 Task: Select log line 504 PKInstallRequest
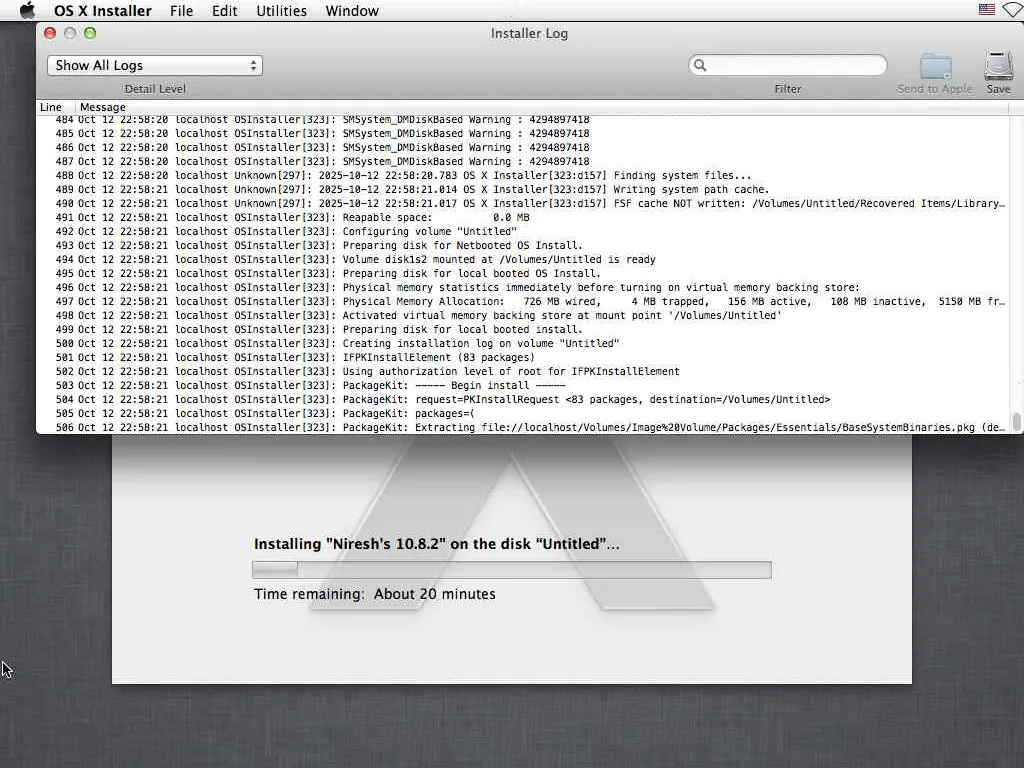tap(522, 400)
